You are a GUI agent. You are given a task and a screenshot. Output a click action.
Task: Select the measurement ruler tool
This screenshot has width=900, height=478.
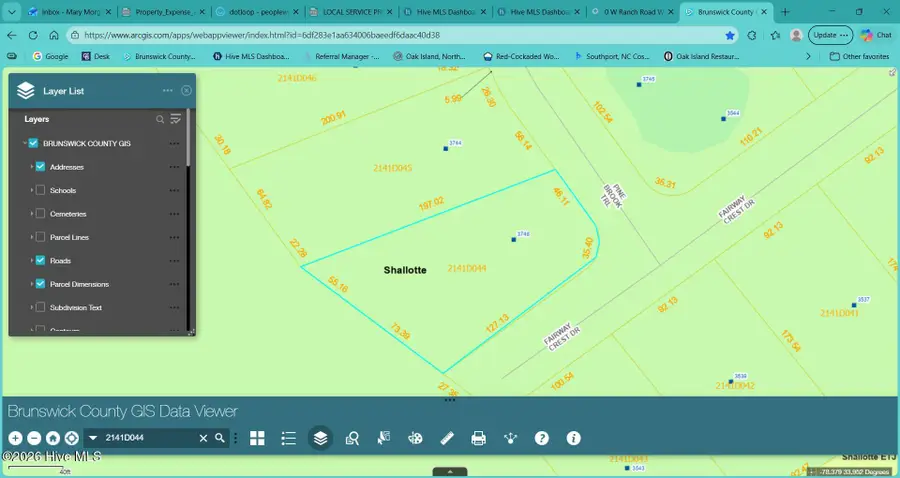pyautogui.click(x=447, y=438)
